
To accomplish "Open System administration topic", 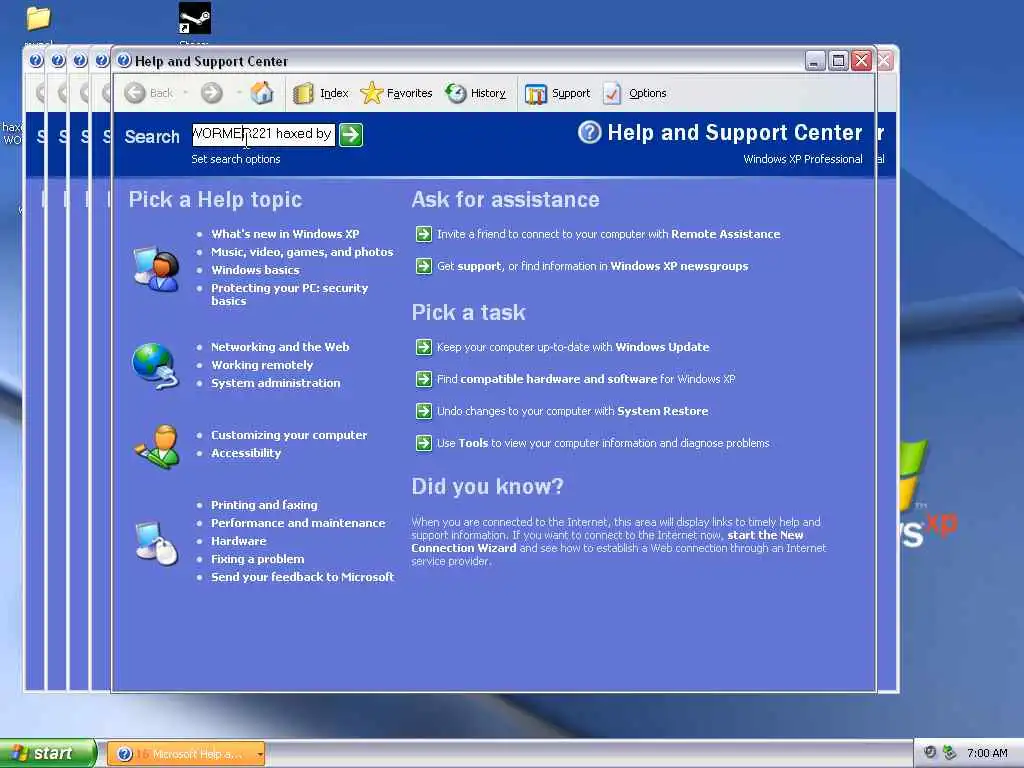I will pyautogui.click(x=275, y=383).
